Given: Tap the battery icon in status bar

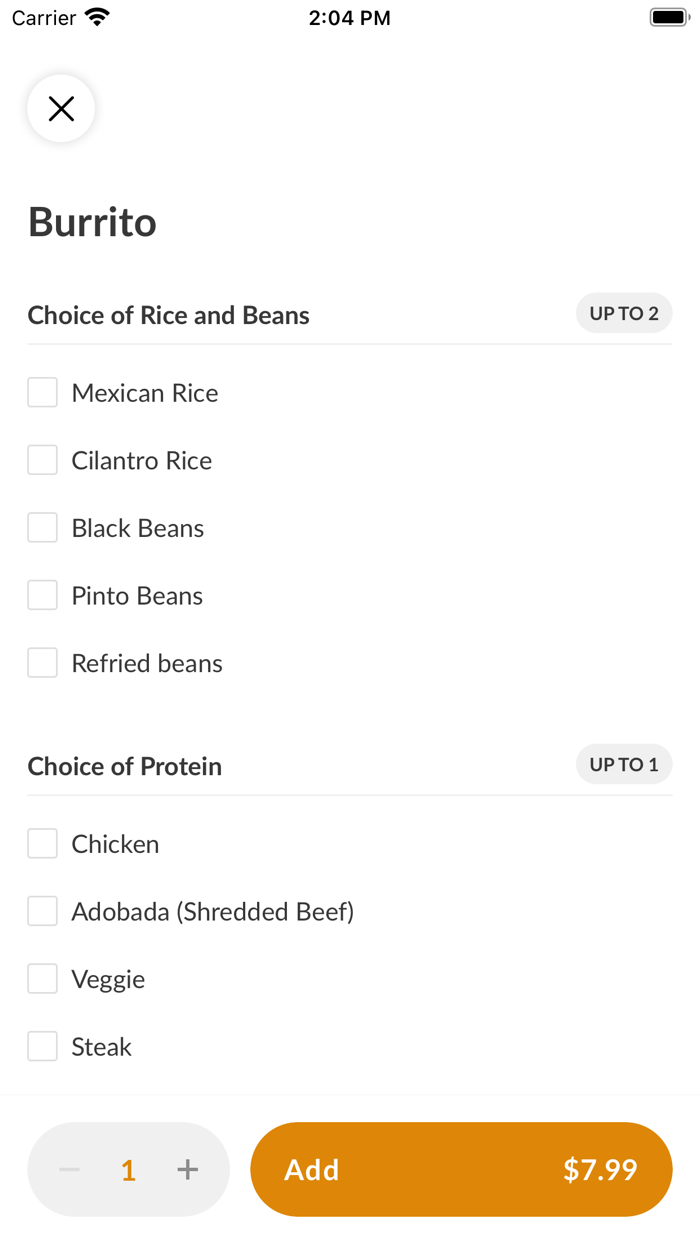Looking at the screenshot, I should coord(669,18).
